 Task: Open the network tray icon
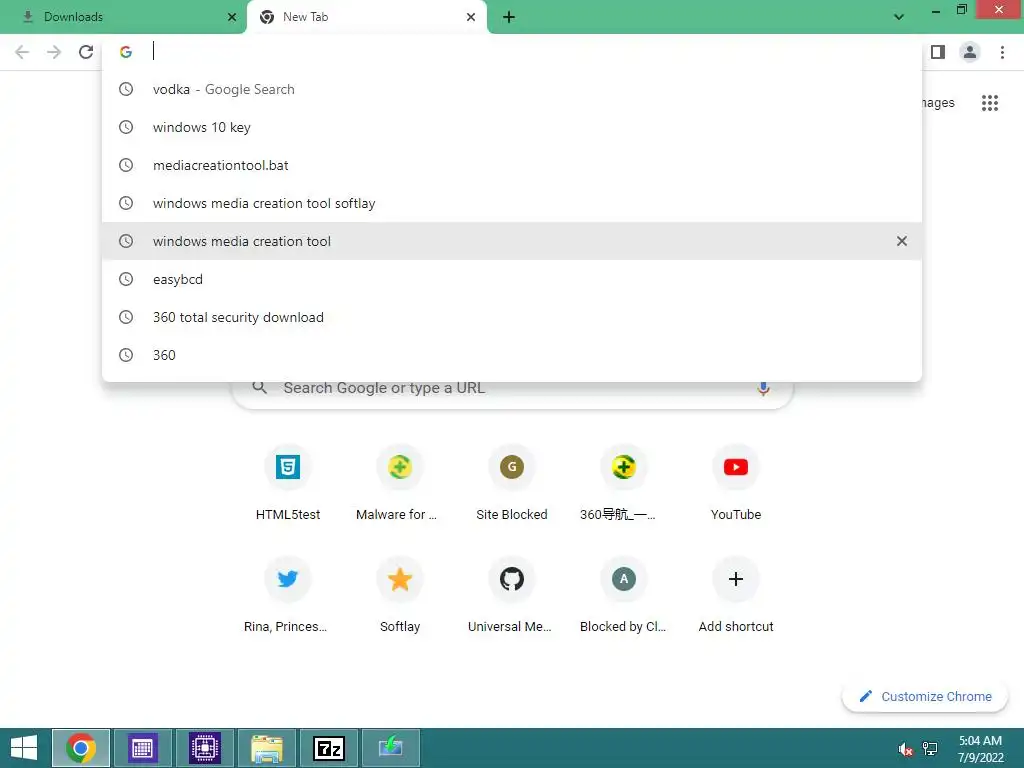click(930, 749)
